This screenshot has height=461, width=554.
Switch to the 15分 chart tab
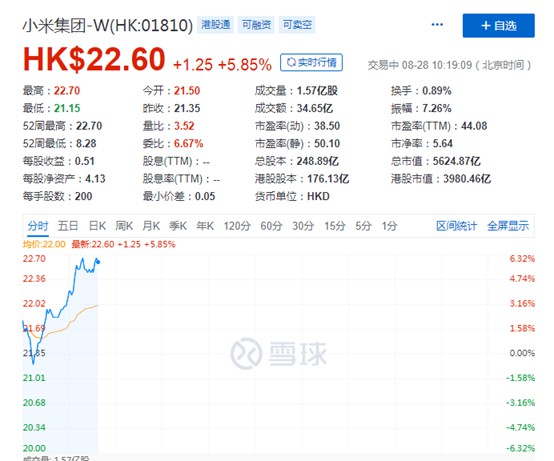pyautogui.click(x=335, y=226)
